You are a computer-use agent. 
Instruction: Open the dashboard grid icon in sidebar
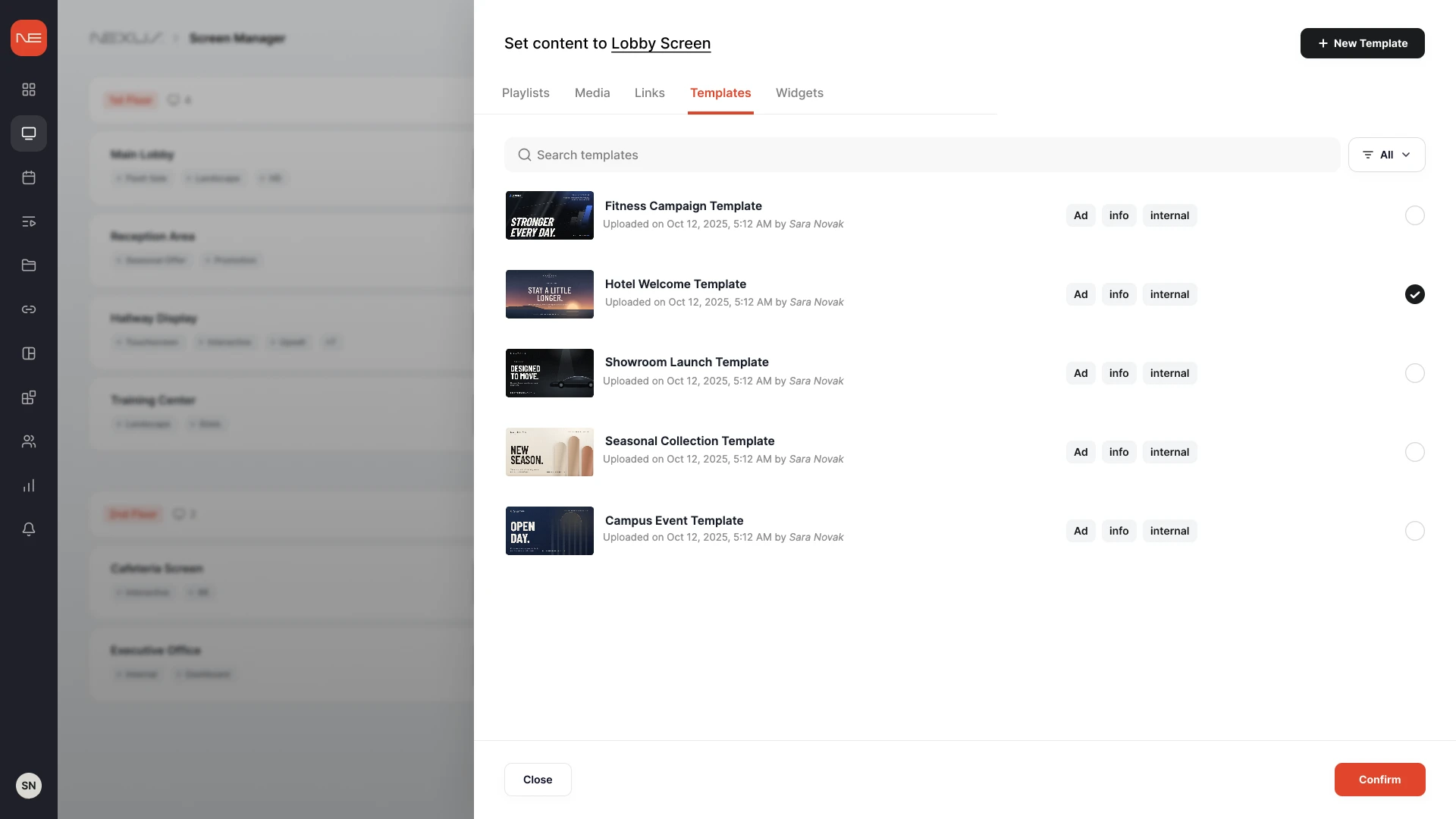click(x=29, y=89)
